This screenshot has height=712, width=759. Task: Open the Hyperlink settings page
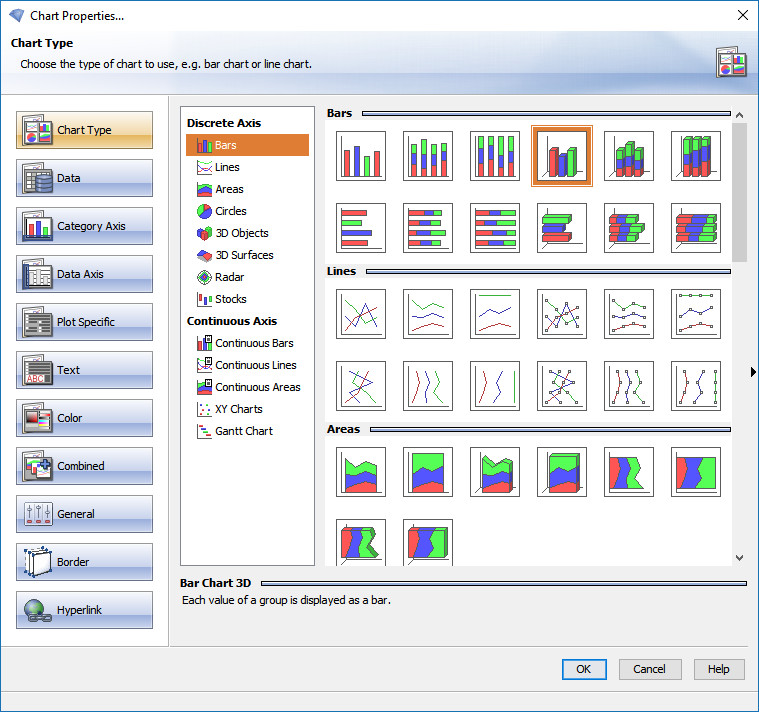coord(85,610)
